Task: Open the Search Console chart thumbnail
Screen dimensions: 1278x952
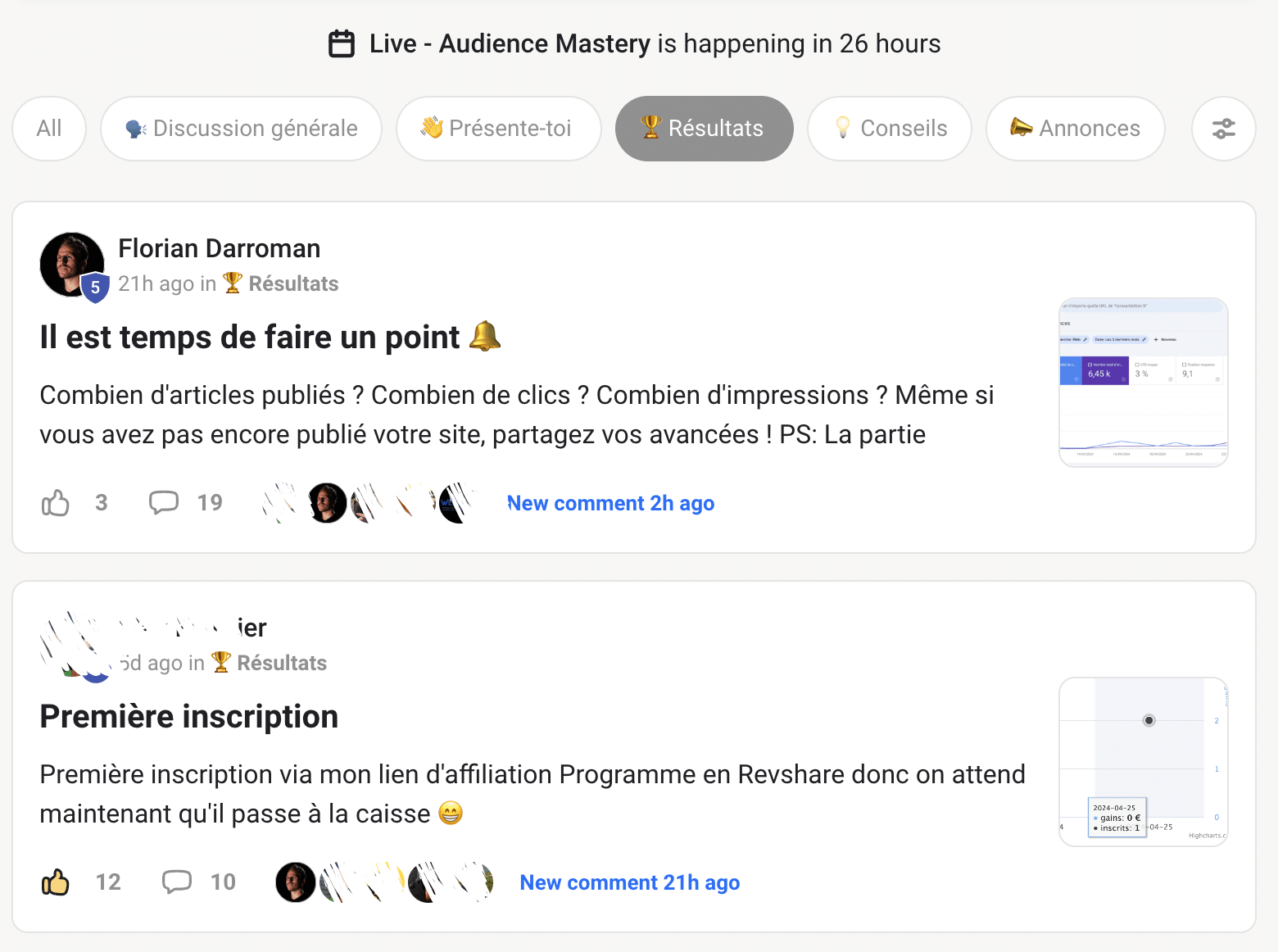Action: point(1144,383)
